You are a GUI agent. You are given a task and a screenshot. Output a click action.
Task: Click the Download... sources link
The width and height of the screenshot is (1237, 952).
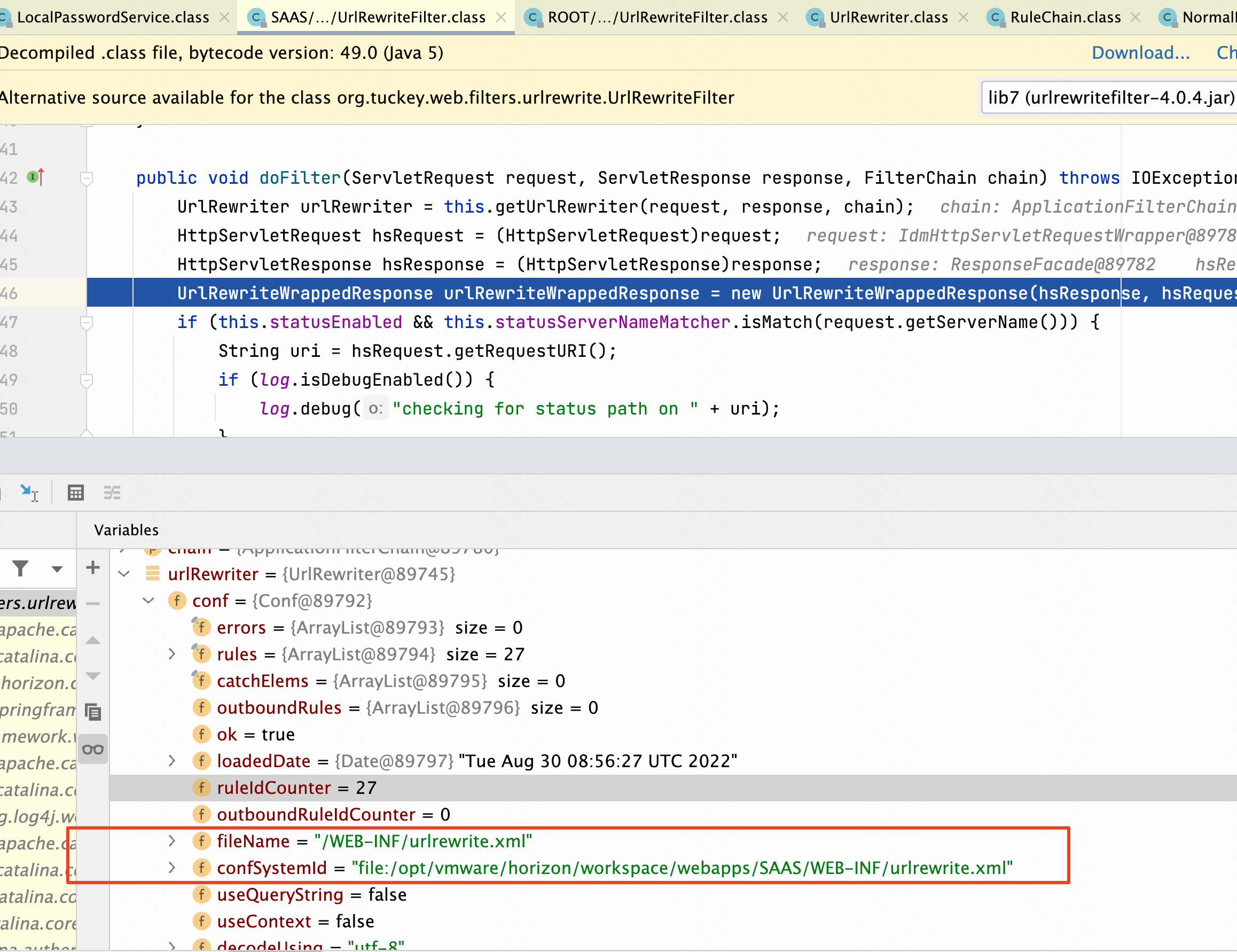(1140, 53)
